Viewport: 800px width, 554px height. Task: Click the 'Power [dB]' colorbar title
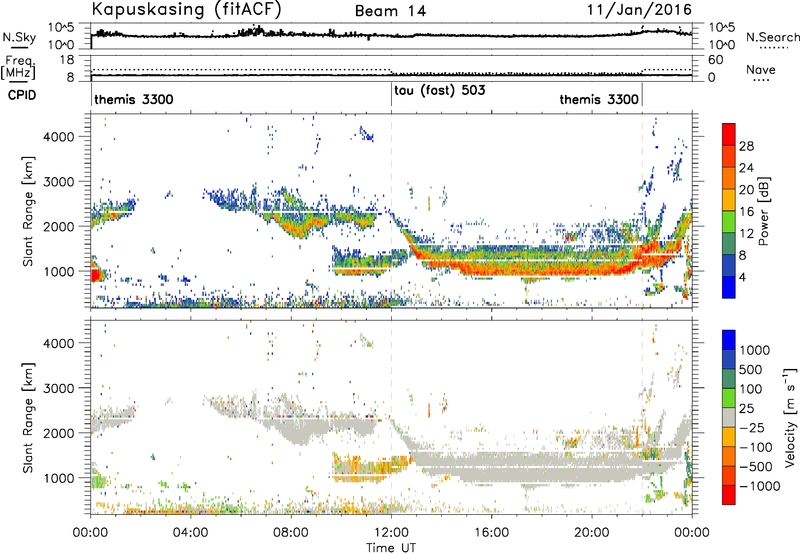click(764, 211)
